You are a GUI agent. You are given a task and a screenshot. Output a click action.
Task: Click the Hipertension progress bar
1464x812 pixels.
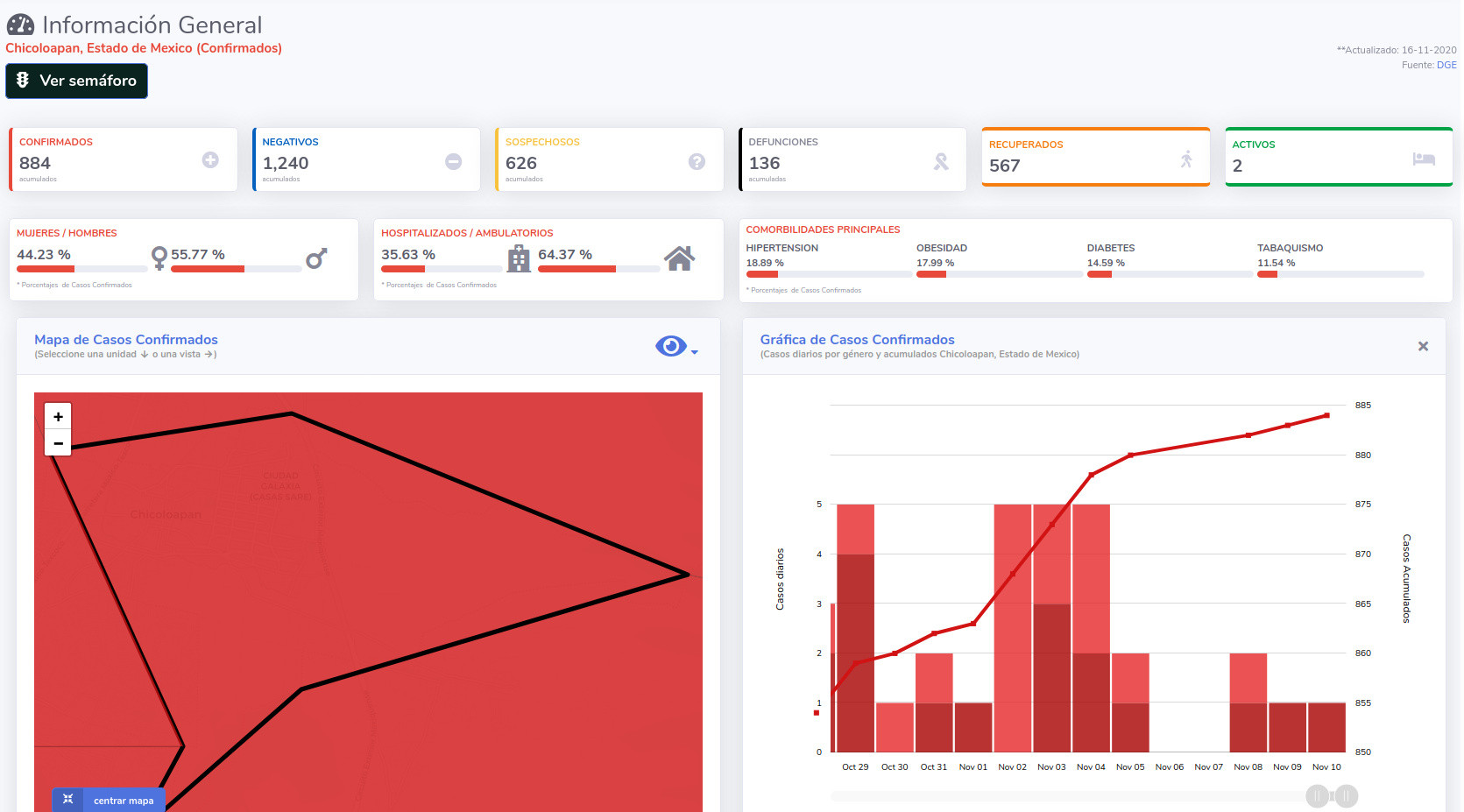(x=829, y=274)
